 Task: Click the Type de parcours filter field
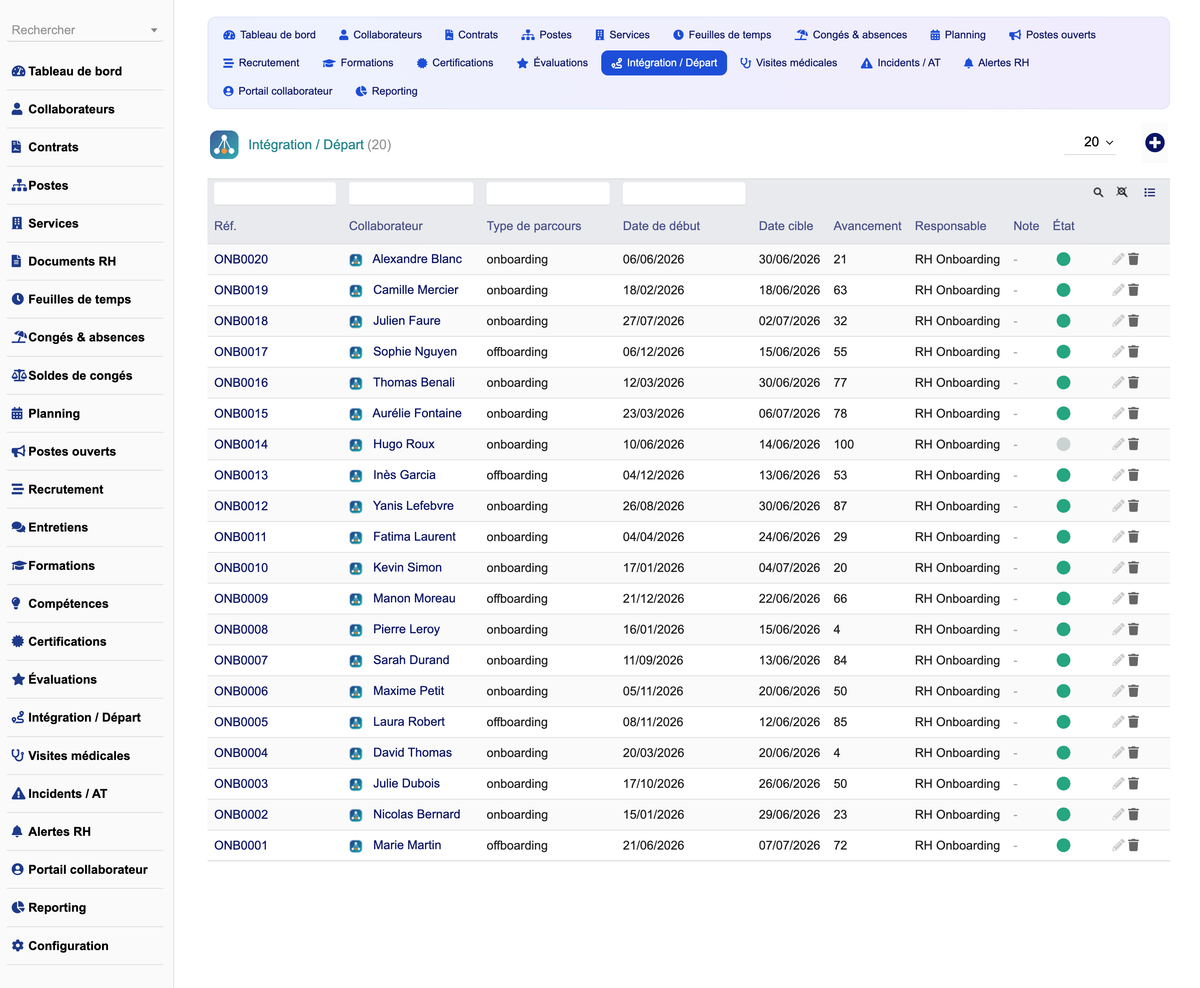[548, 193]
